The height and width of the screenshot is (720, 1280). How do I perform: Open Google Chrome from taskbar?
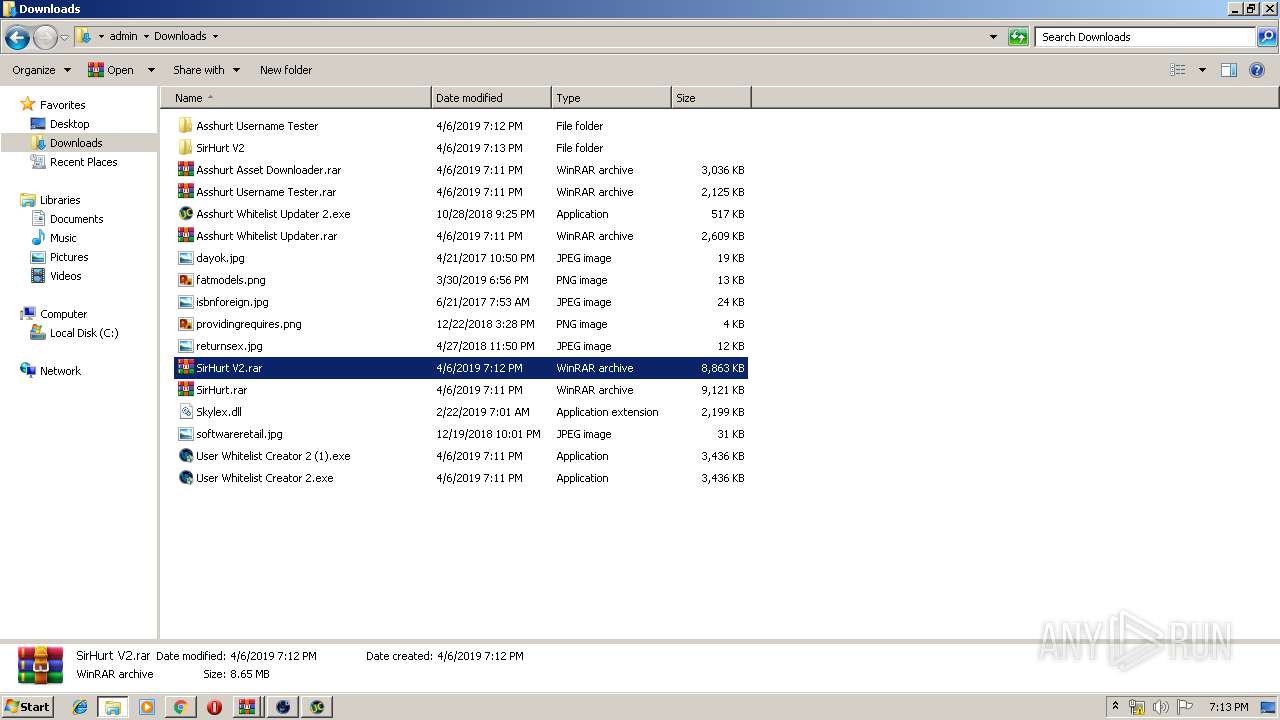pos(180,707)
